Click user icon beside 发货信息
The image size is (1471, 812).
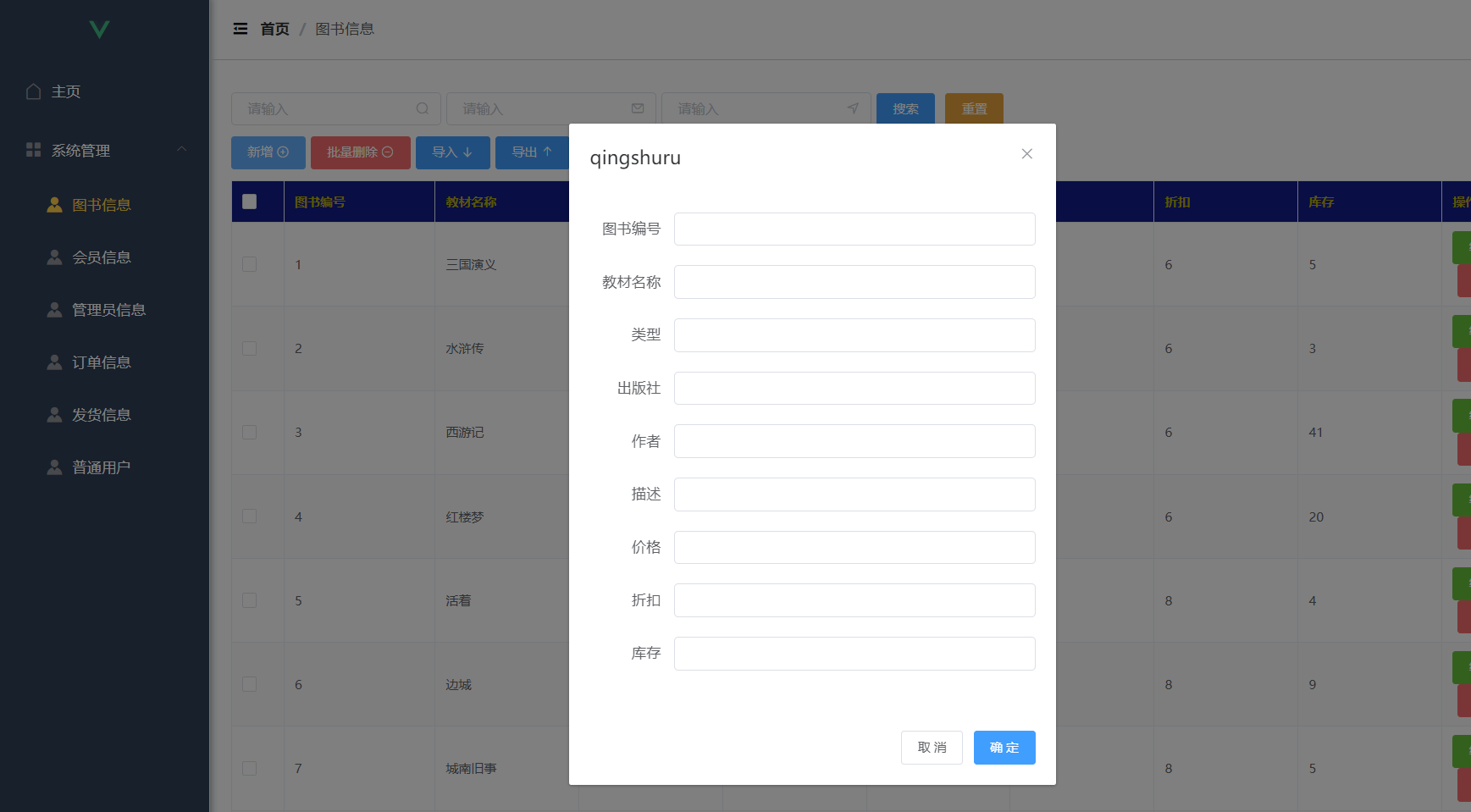54,415
